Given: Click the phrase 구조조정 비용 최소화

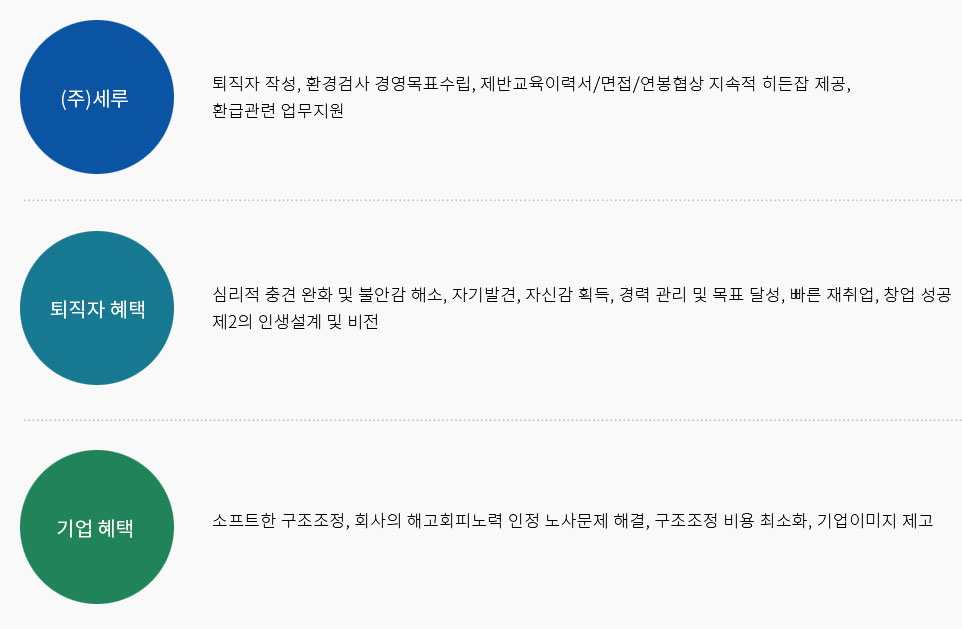Looking at the screenshot, I should 730,521.
